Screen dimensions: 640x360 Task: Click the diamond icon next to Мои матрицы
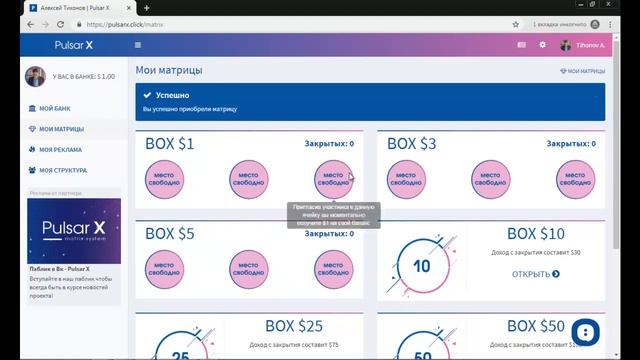(x=32, y=129)
